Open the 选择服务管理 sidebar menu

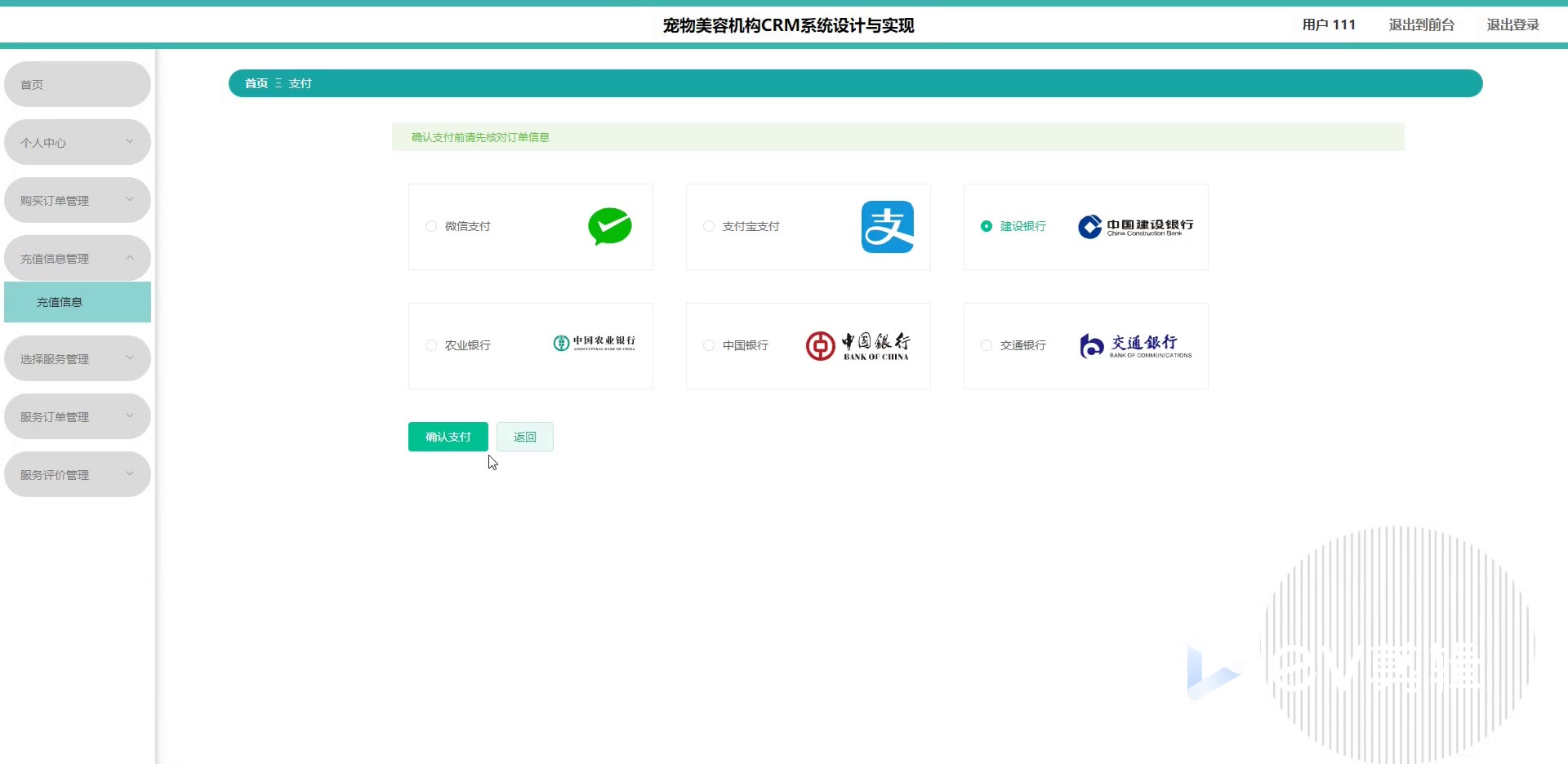78,358
